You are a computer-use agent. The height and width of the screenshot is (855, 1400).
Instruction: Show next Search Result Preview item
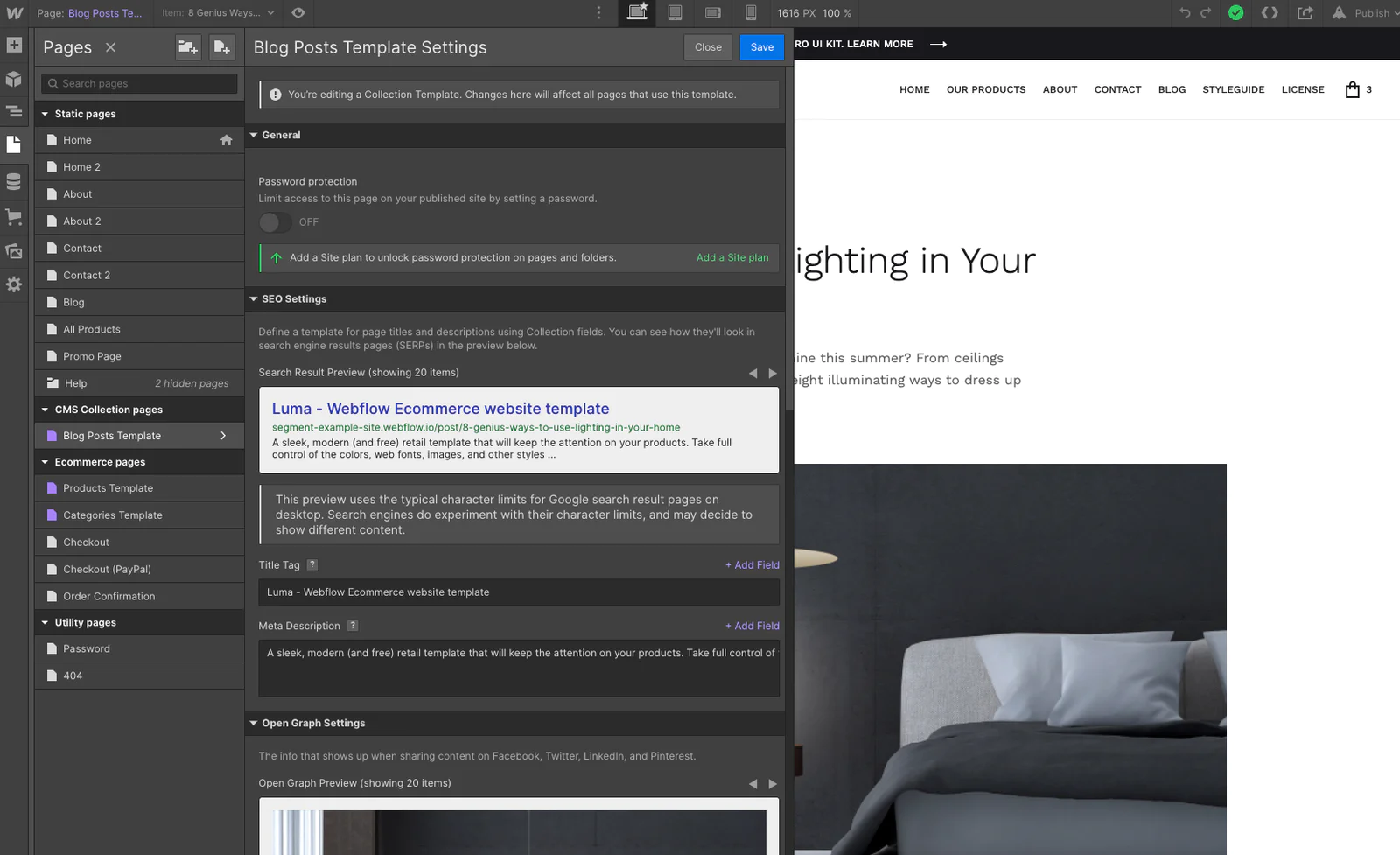[773, 374]
